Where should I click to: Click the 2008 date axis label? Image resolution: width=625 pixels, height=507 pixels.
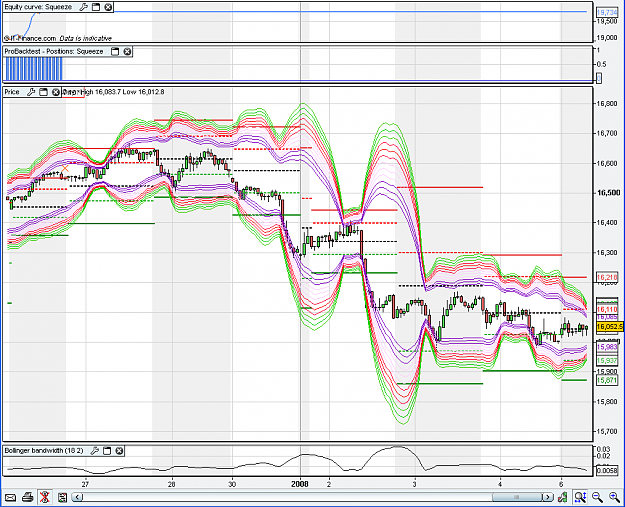300,484
